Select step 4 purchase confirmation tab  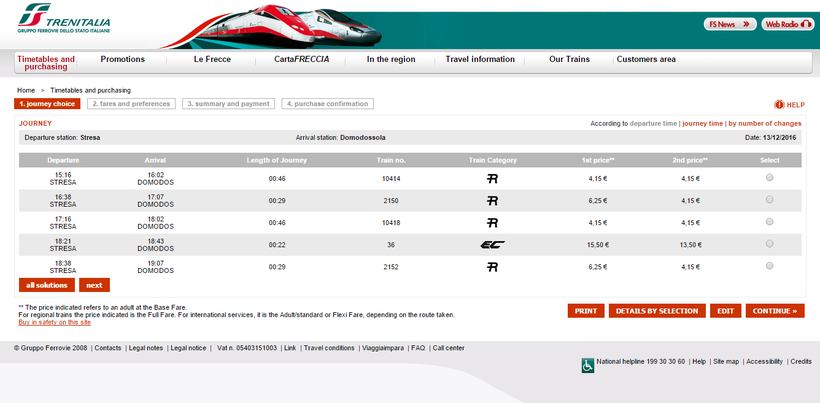(327, 104)
